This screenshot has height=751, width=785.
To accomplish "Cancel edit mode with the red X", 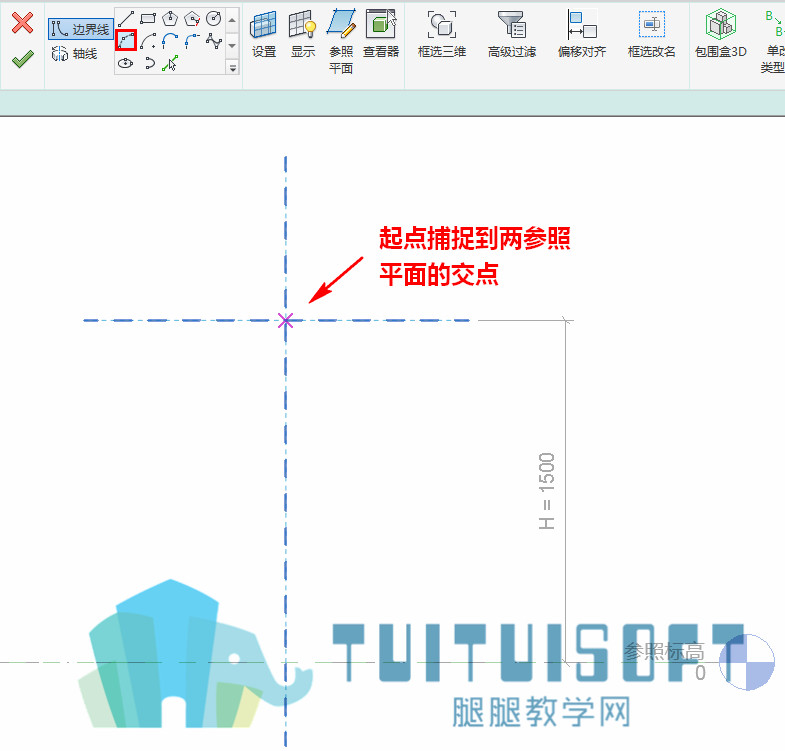I will [x=23, y=23].
